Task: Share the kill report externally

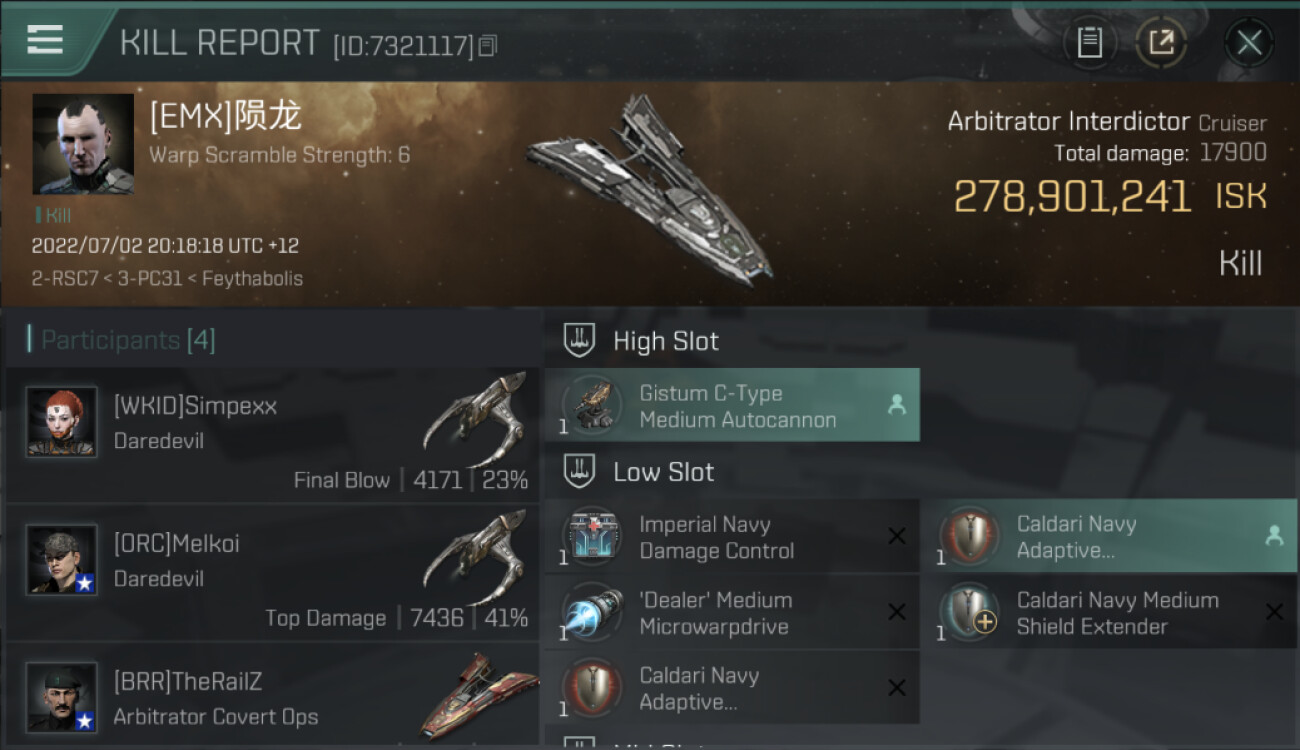Action: coord(1161,42)
